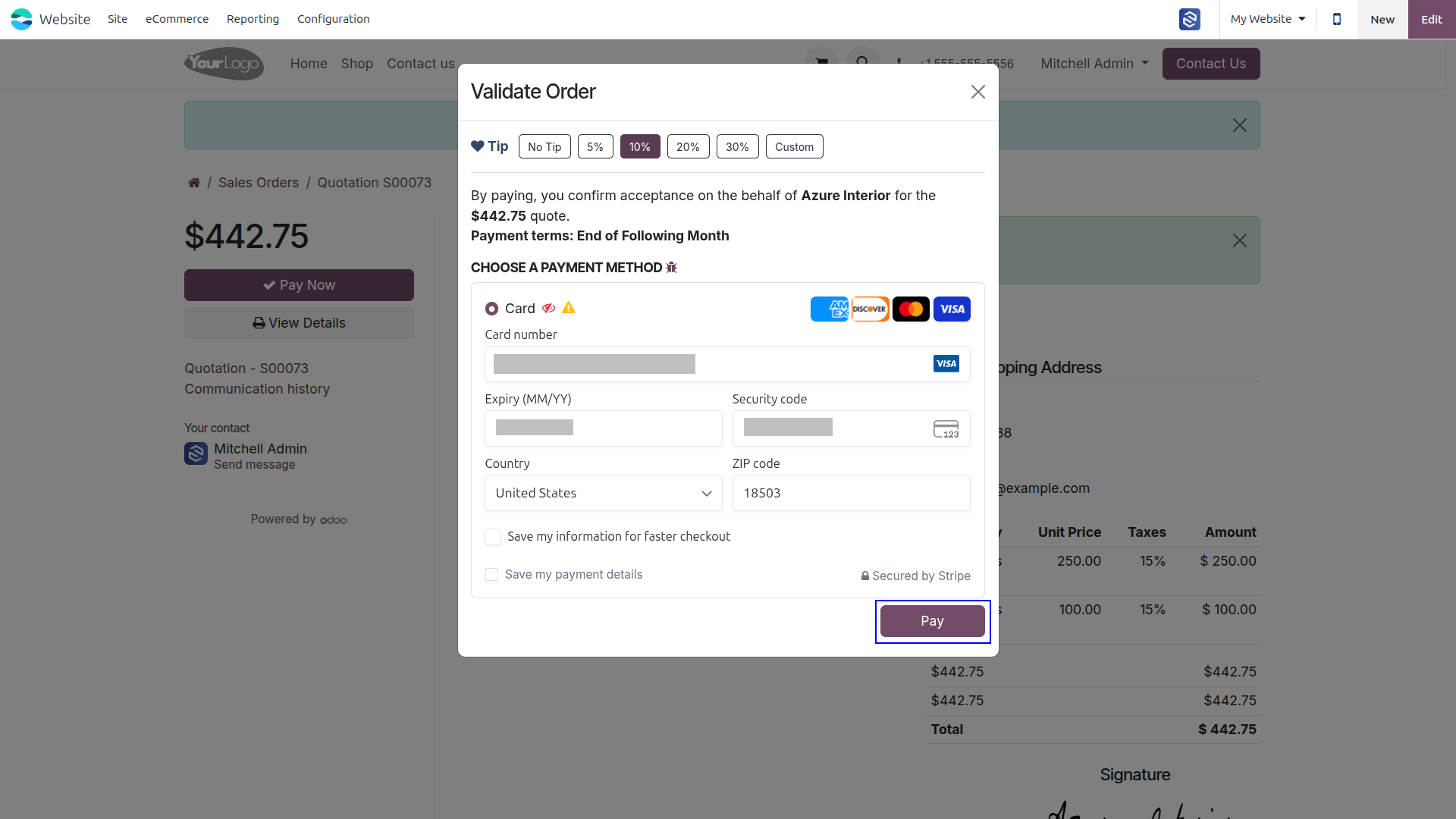This screenshot has width=1456, height=819.
Task: Click the warning triangle beside Card
Action: 569,308
